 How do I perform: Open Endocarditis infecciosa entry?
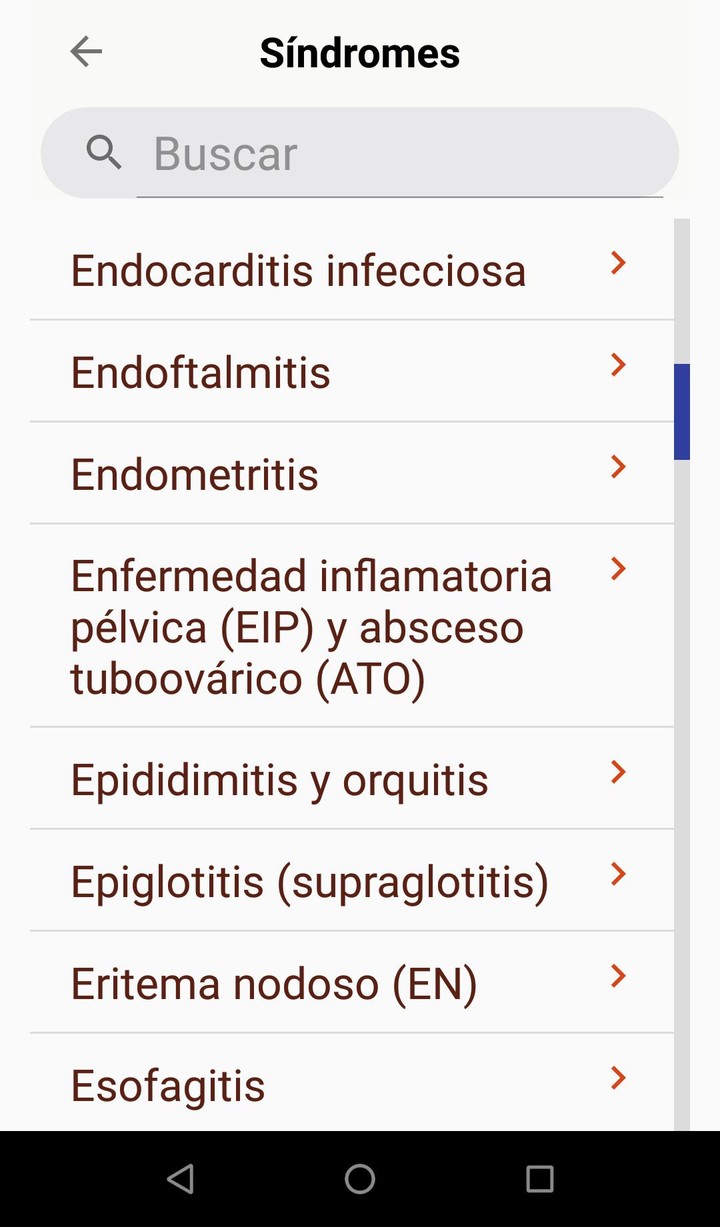298,271
